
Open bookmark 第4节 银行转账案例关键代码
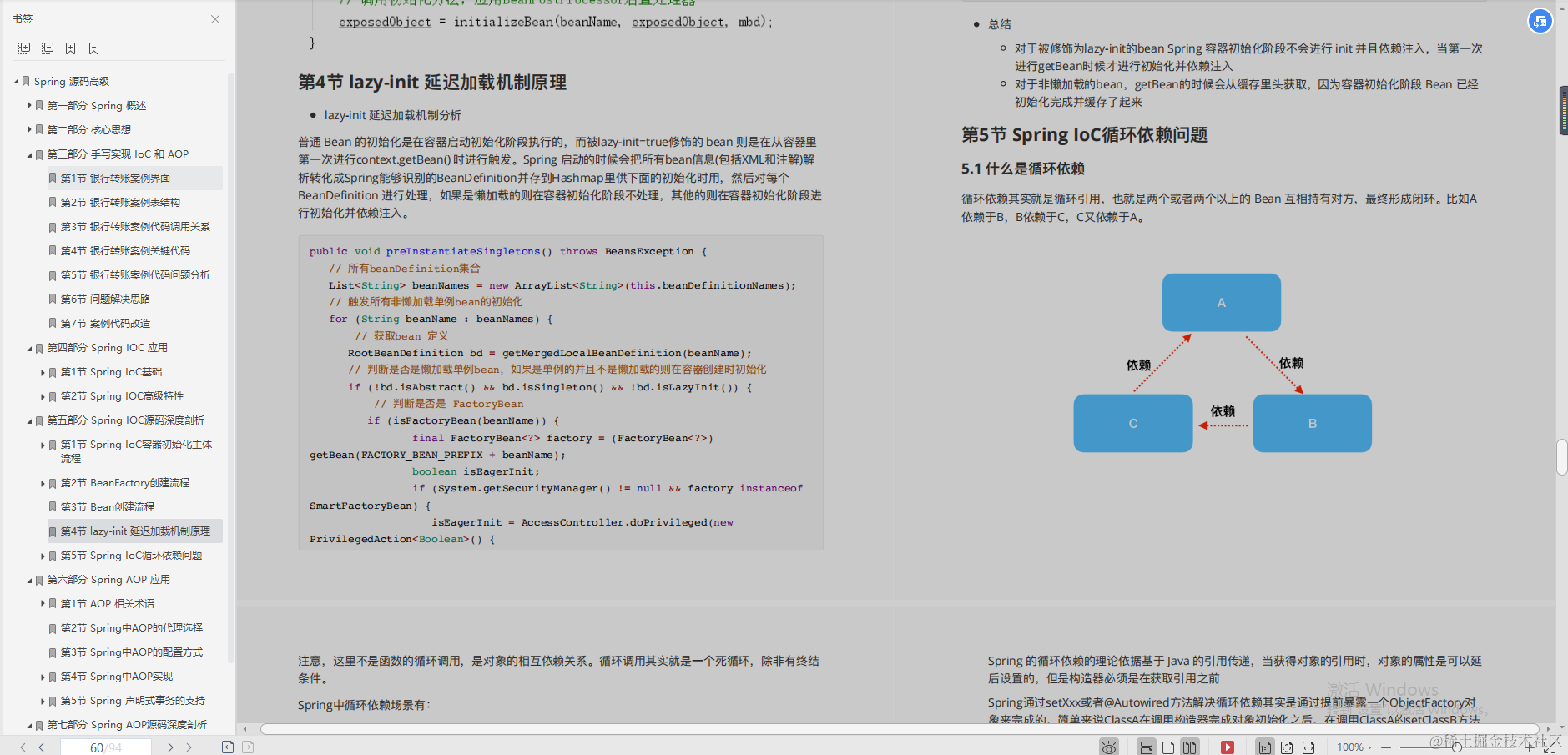point(125,251)
